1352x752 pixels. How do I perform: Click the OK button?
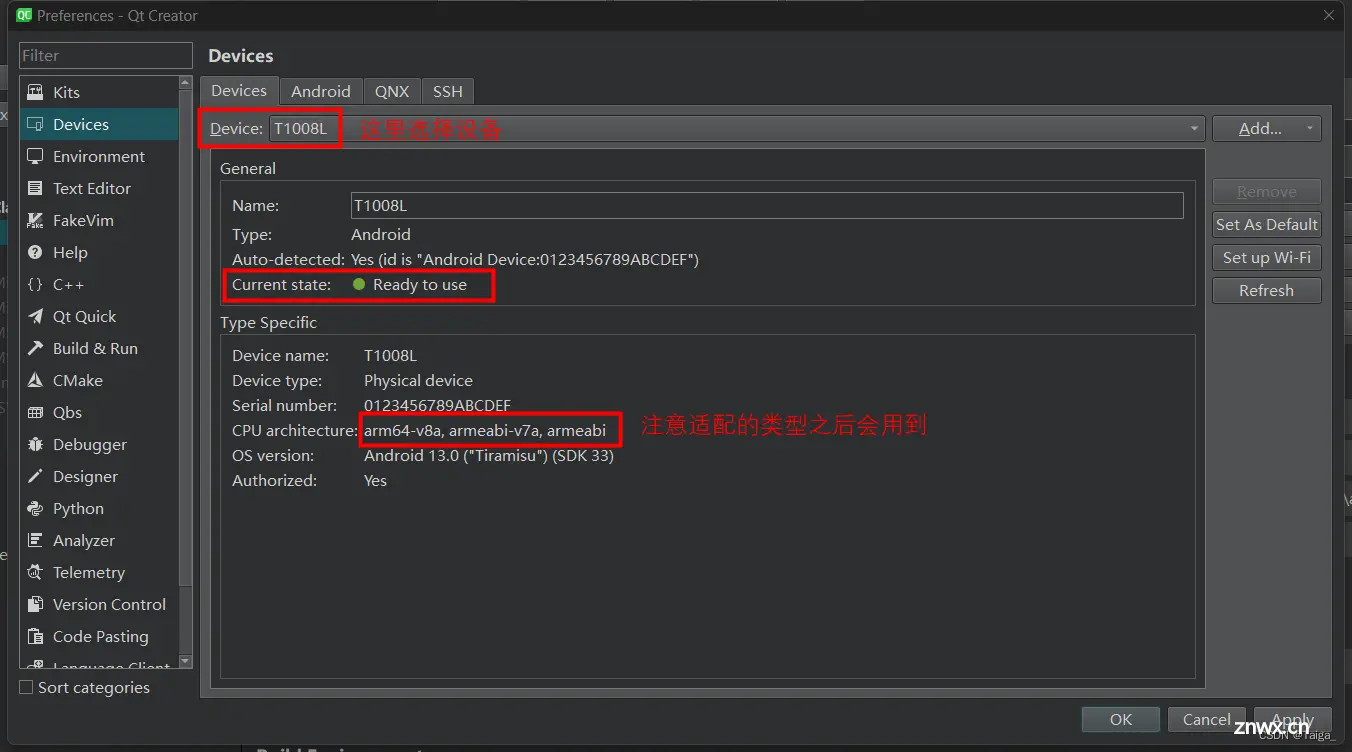1120,719
